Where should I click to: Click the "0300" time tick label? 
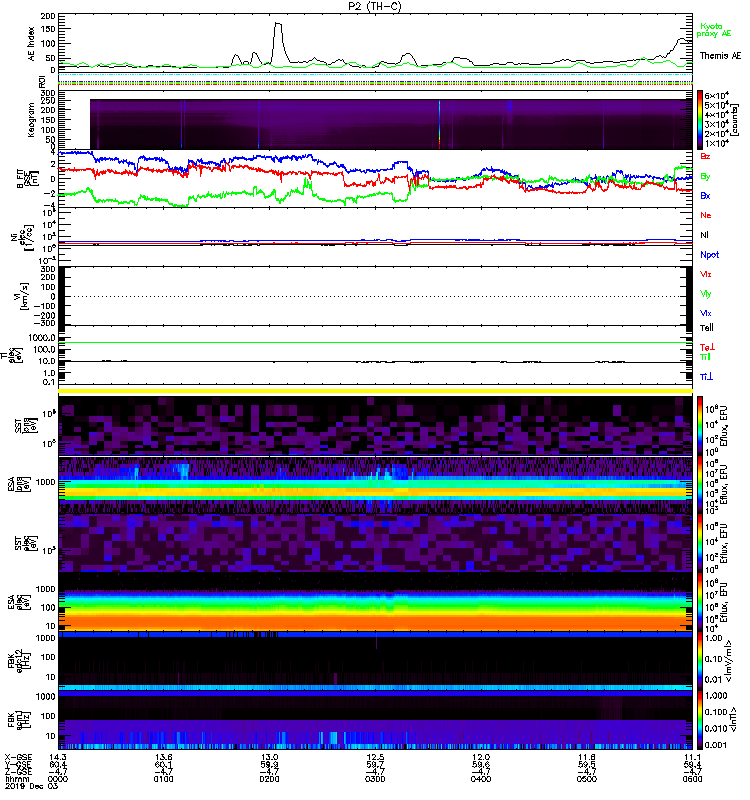tap(375, 779)
